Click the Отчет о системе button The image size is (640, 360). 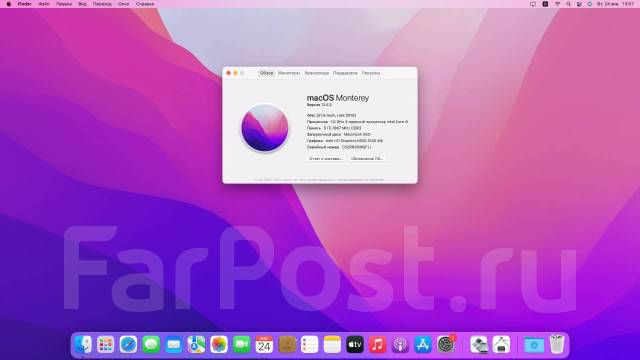tap(325, 158)
